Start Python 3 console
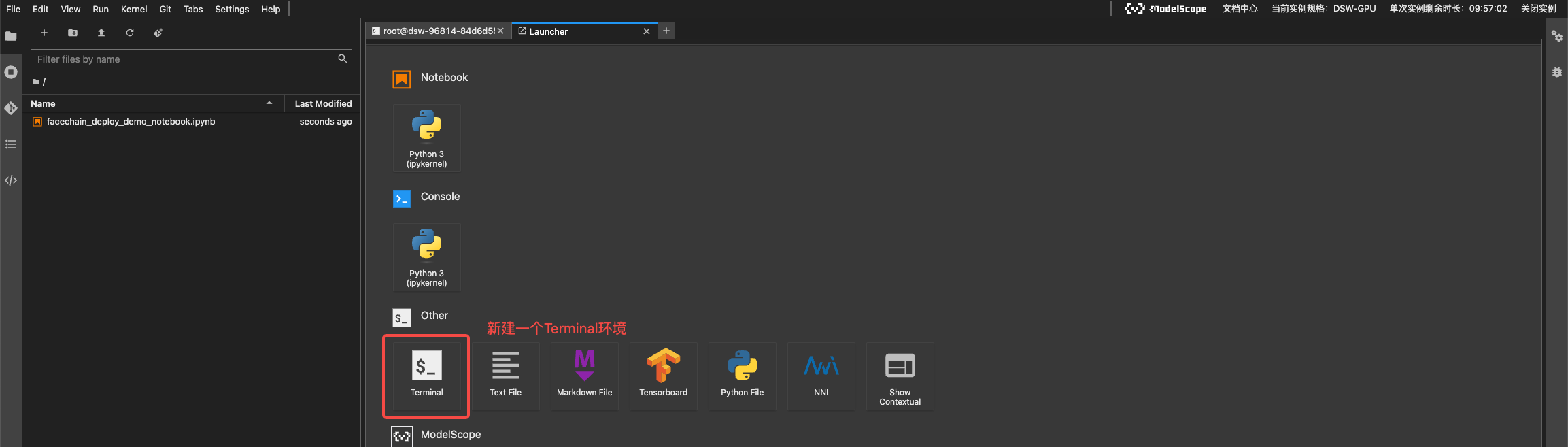The width and height of the screenshot is (1568, 447). pos(426,256)
